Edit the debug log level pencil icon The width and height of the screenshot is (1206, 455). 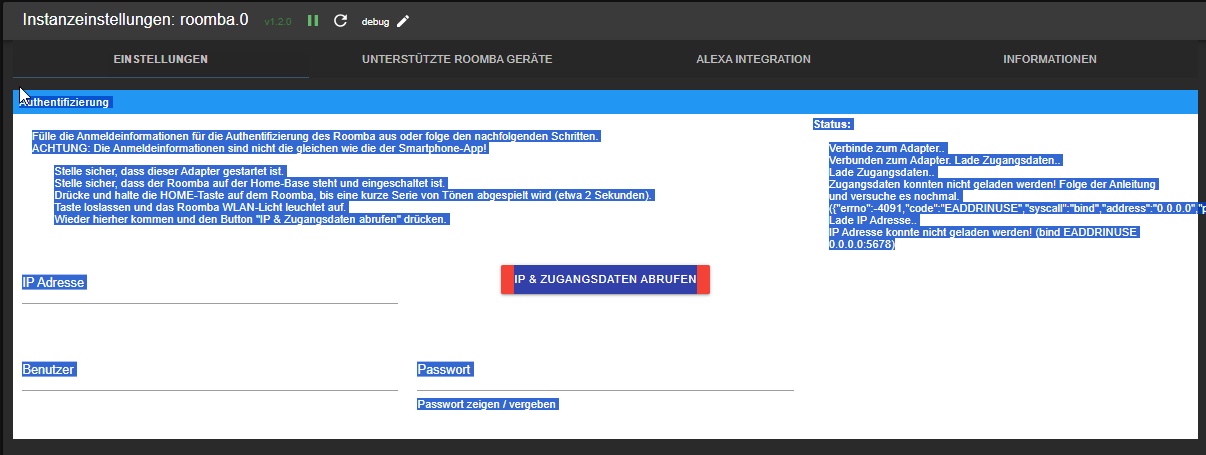(x=403, y=20)
